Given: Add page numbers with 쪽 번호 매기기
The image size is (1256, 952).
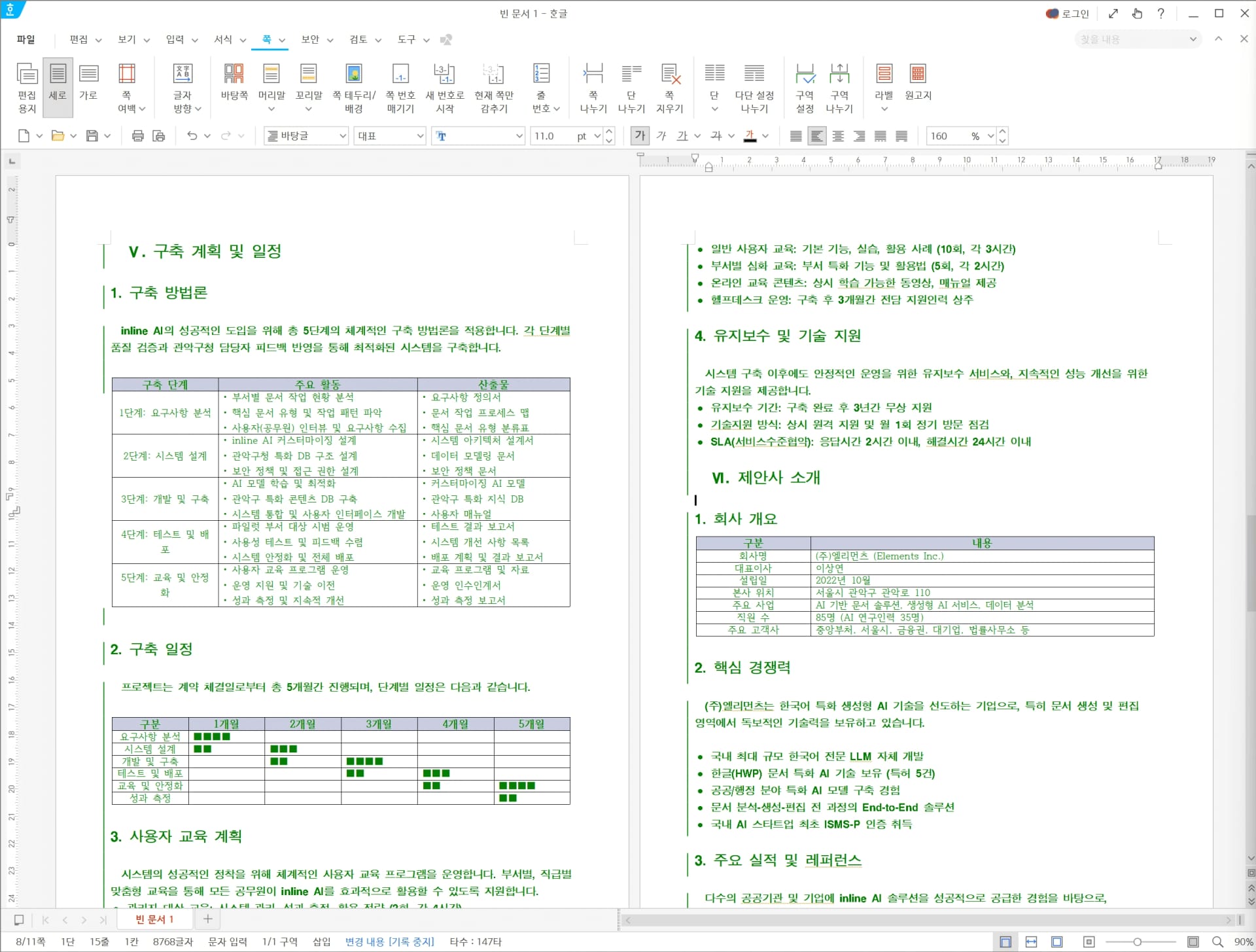Looking at the screenshot, I should [x=400, y=85].
